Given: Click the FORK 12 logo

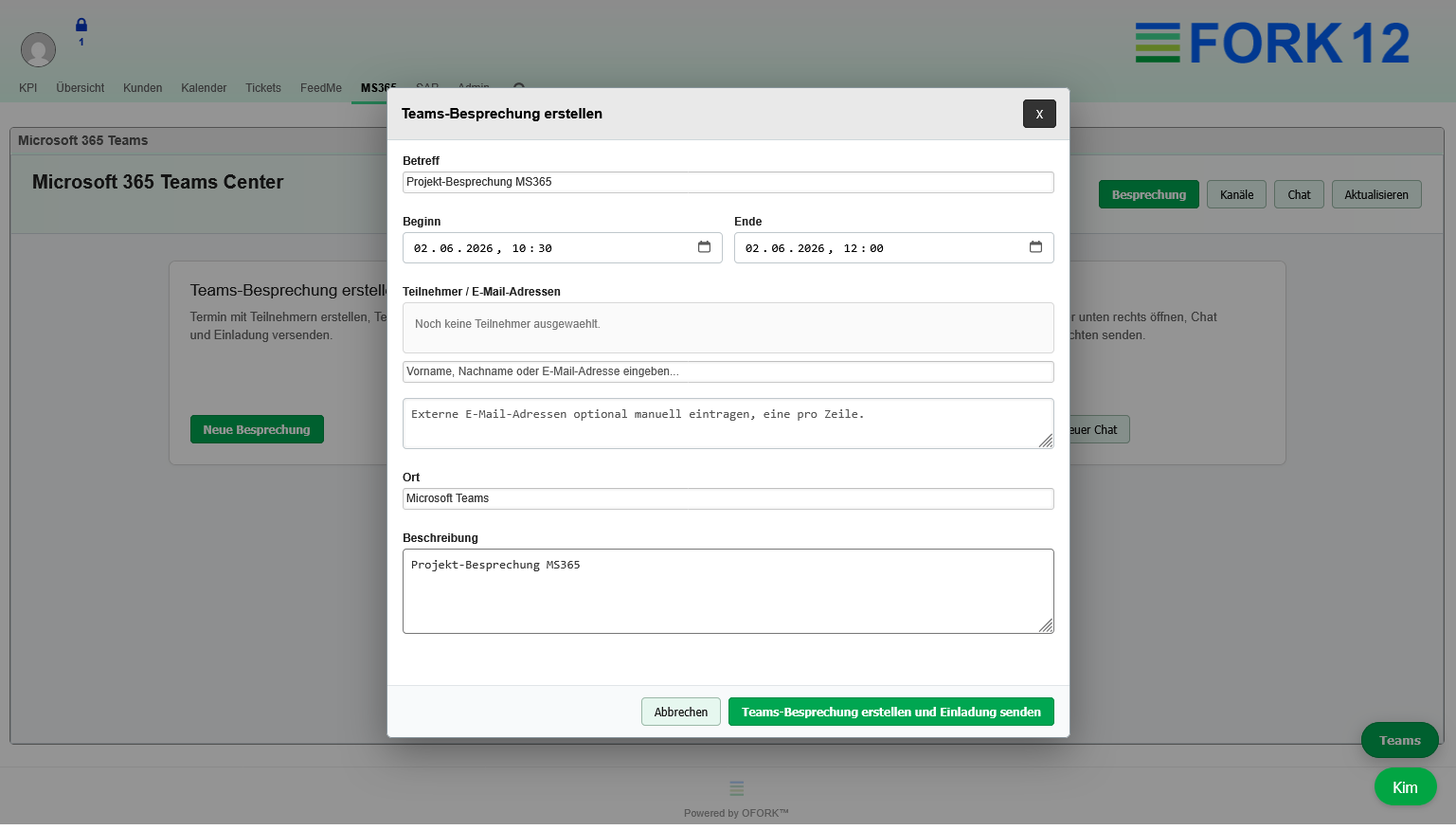Looking at the screenshot, I should point(1272,44).
